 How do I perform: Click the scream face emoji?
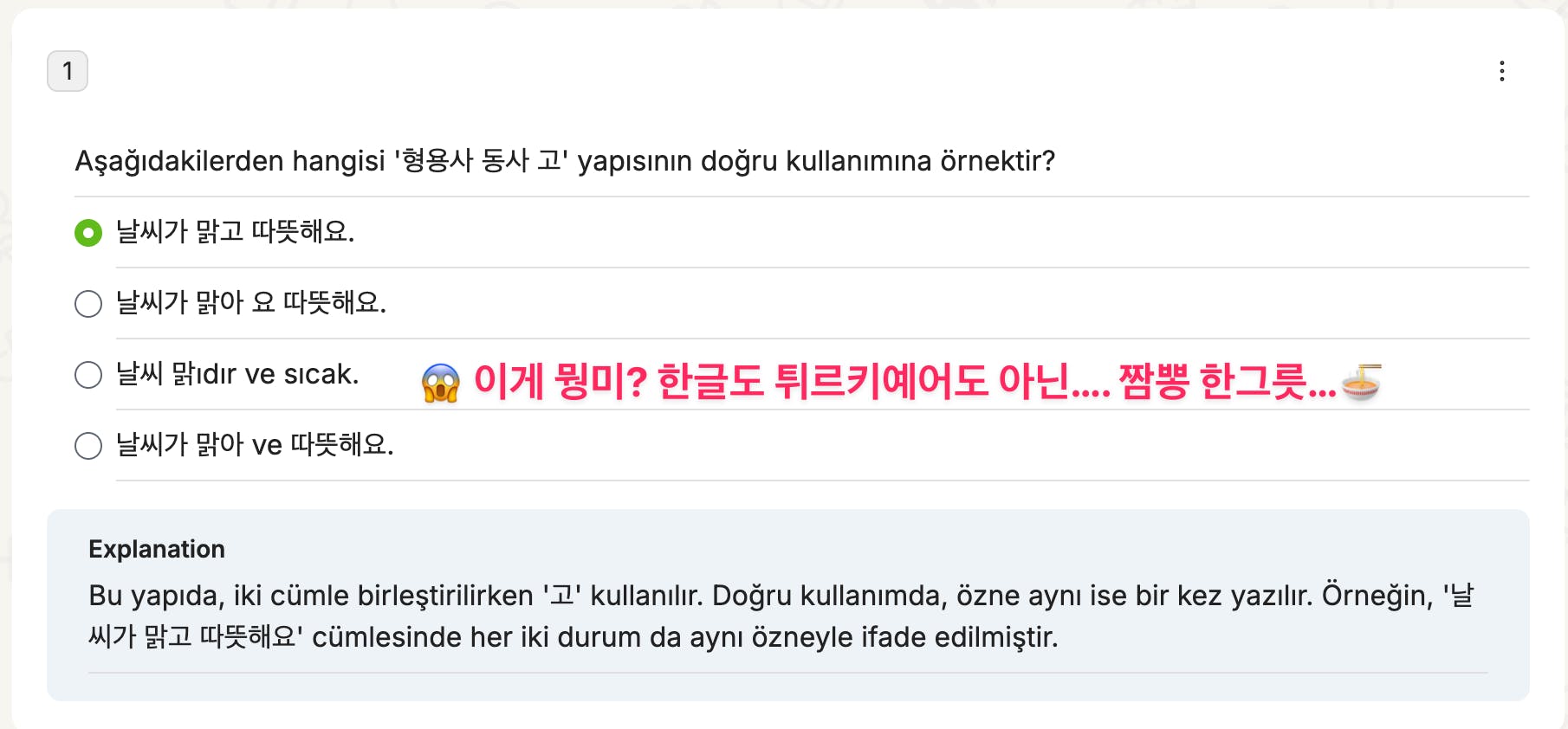point(441,383)
